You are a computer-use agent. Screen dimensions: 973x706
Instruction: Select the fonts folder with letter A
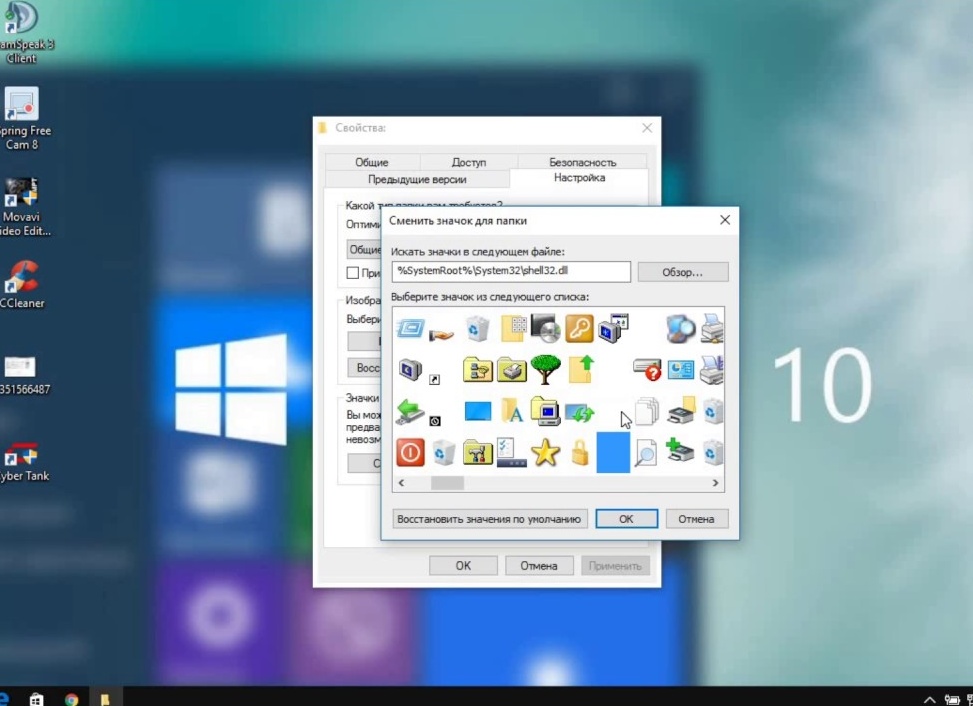click(512, 411)
